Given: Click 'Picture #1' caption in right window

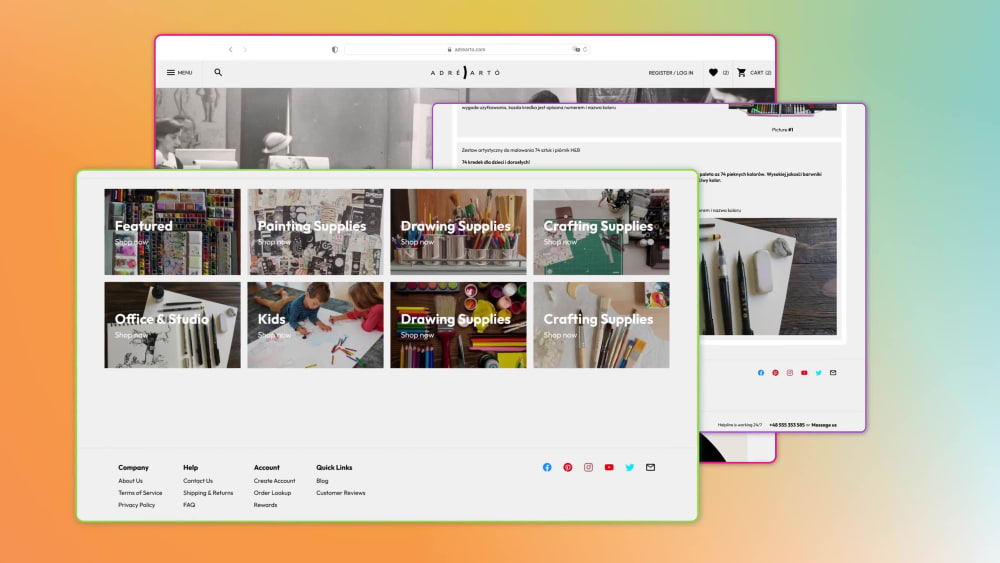Looking at the screenshot, I should click(x=783, y=130).
